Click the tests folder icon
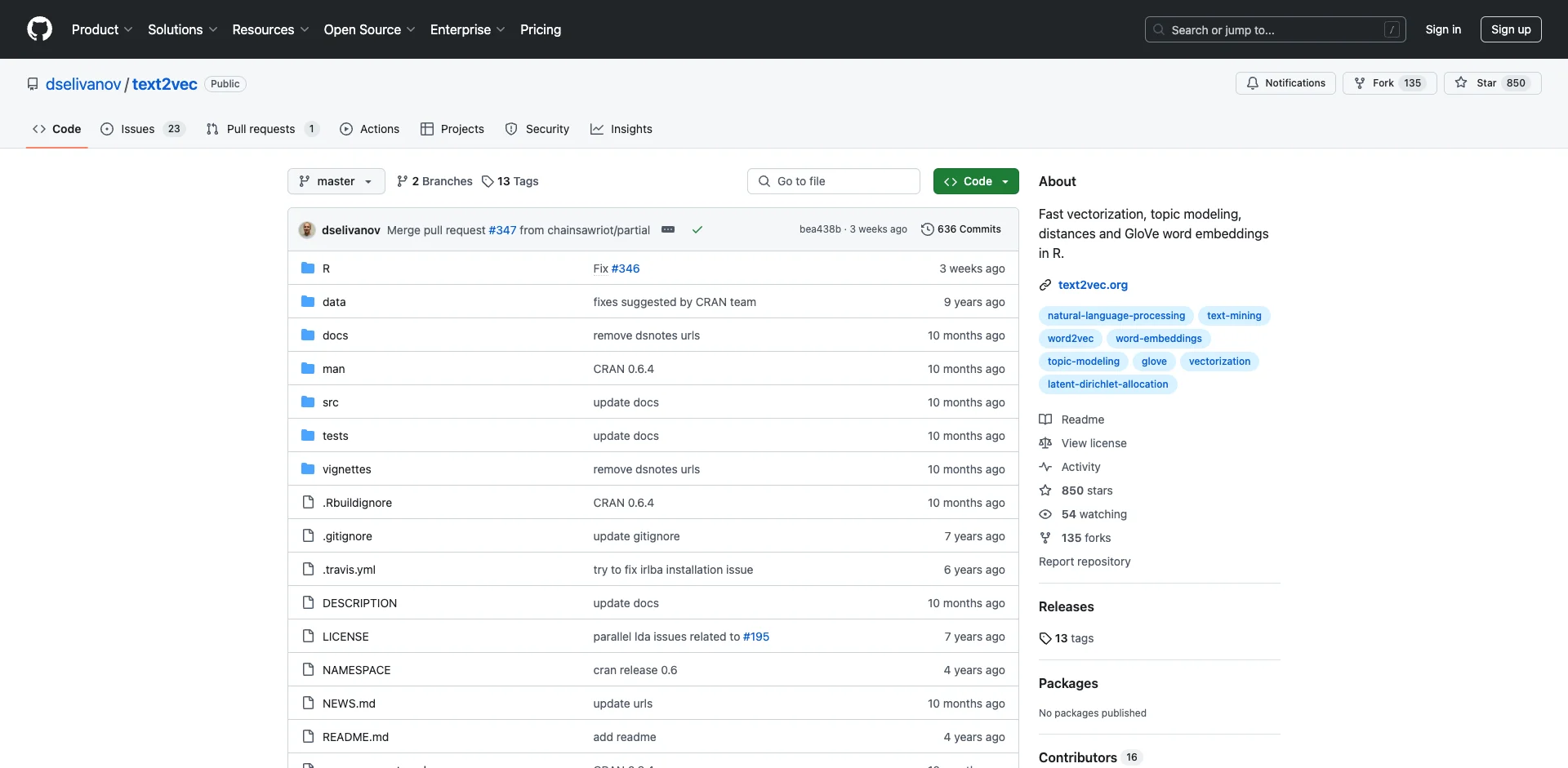The image size is (1568, 768). [308, 436]
